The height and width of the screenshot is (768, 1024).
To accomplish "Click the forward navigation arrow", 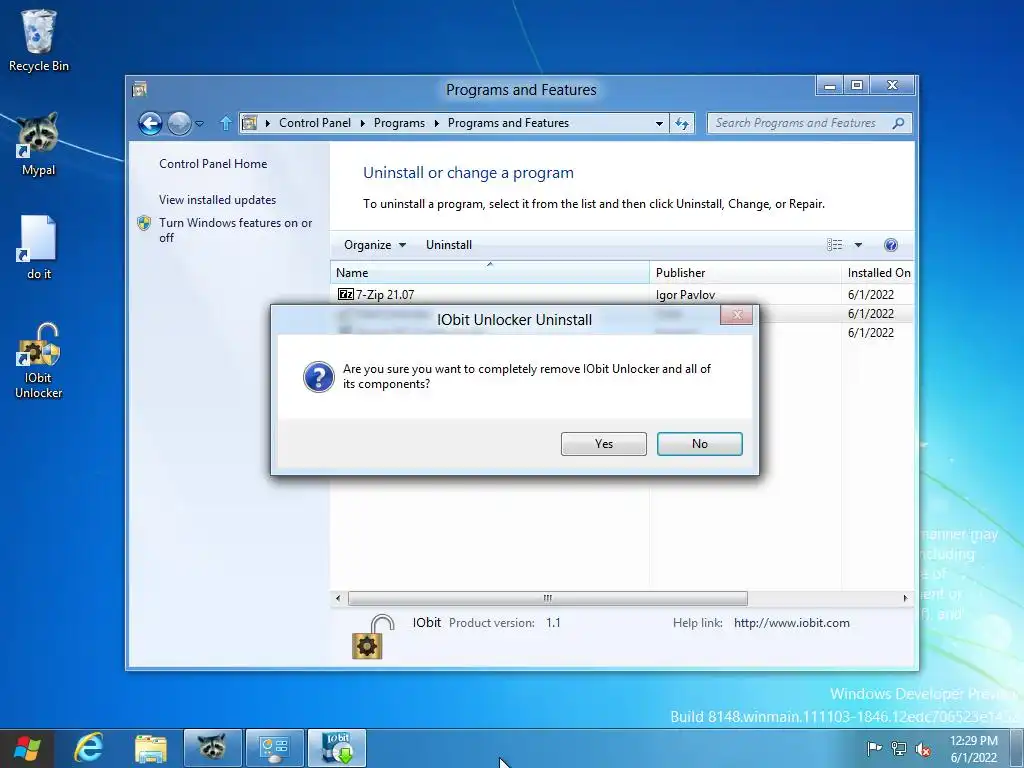I will coord(179,123).
